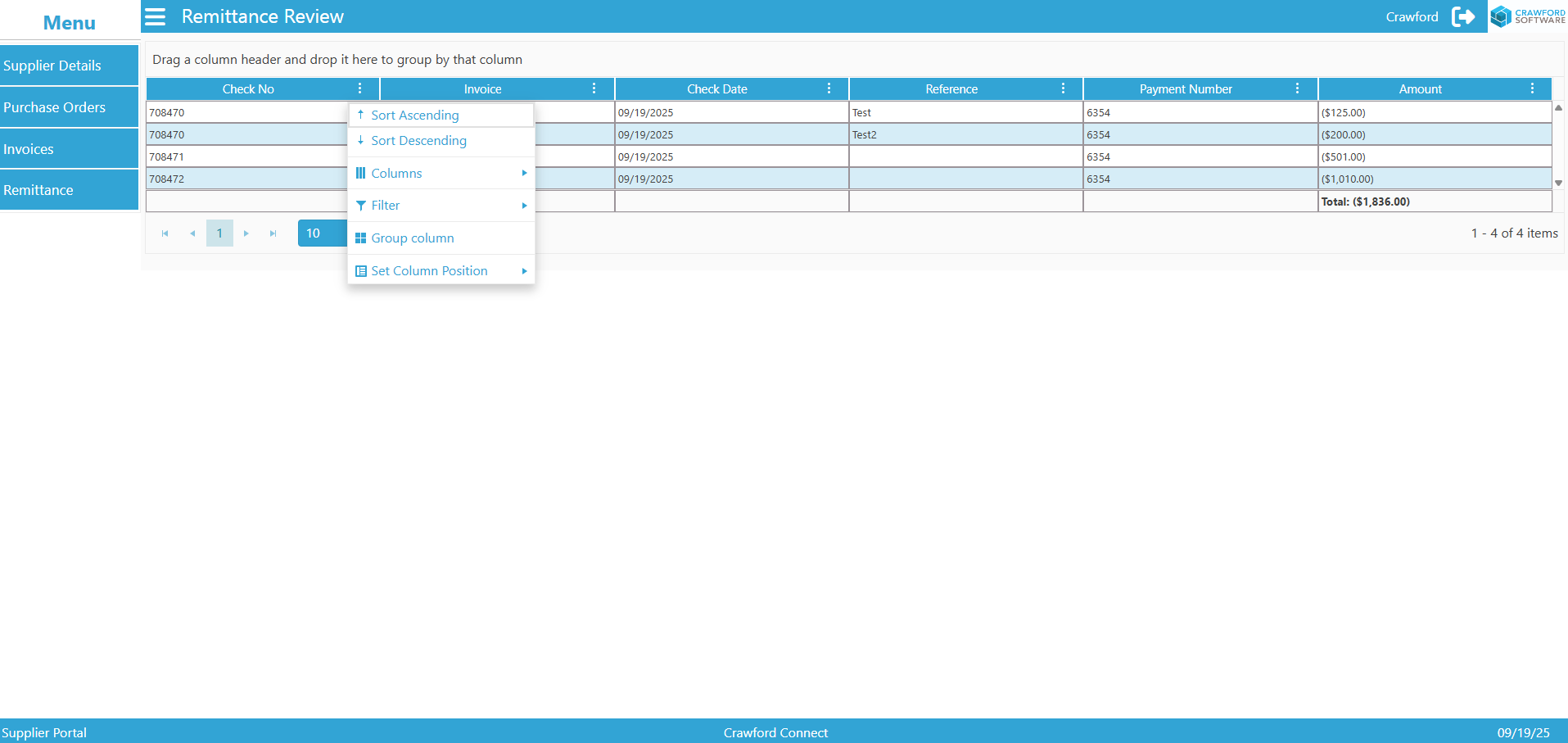Expand the Columns submenu

pos(441,173)
